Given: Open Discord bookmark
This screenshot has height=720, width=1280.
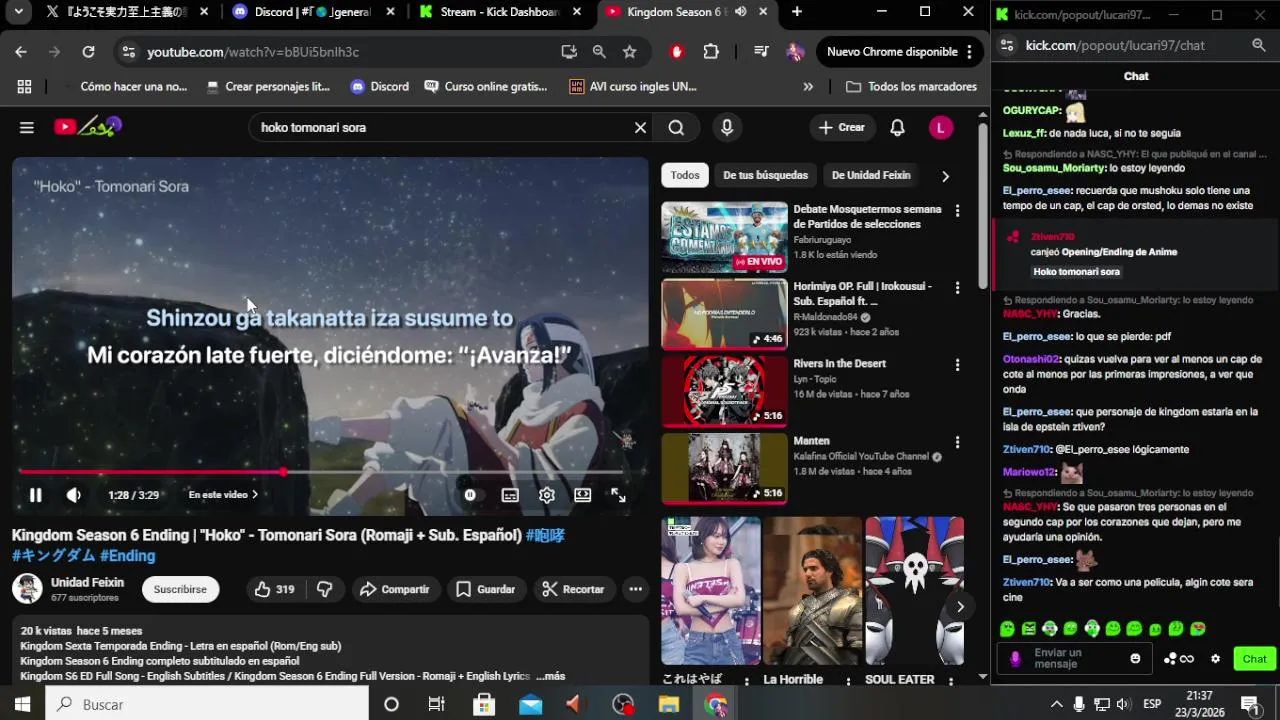Looking at the screenshot, I should tap(380, 87).
